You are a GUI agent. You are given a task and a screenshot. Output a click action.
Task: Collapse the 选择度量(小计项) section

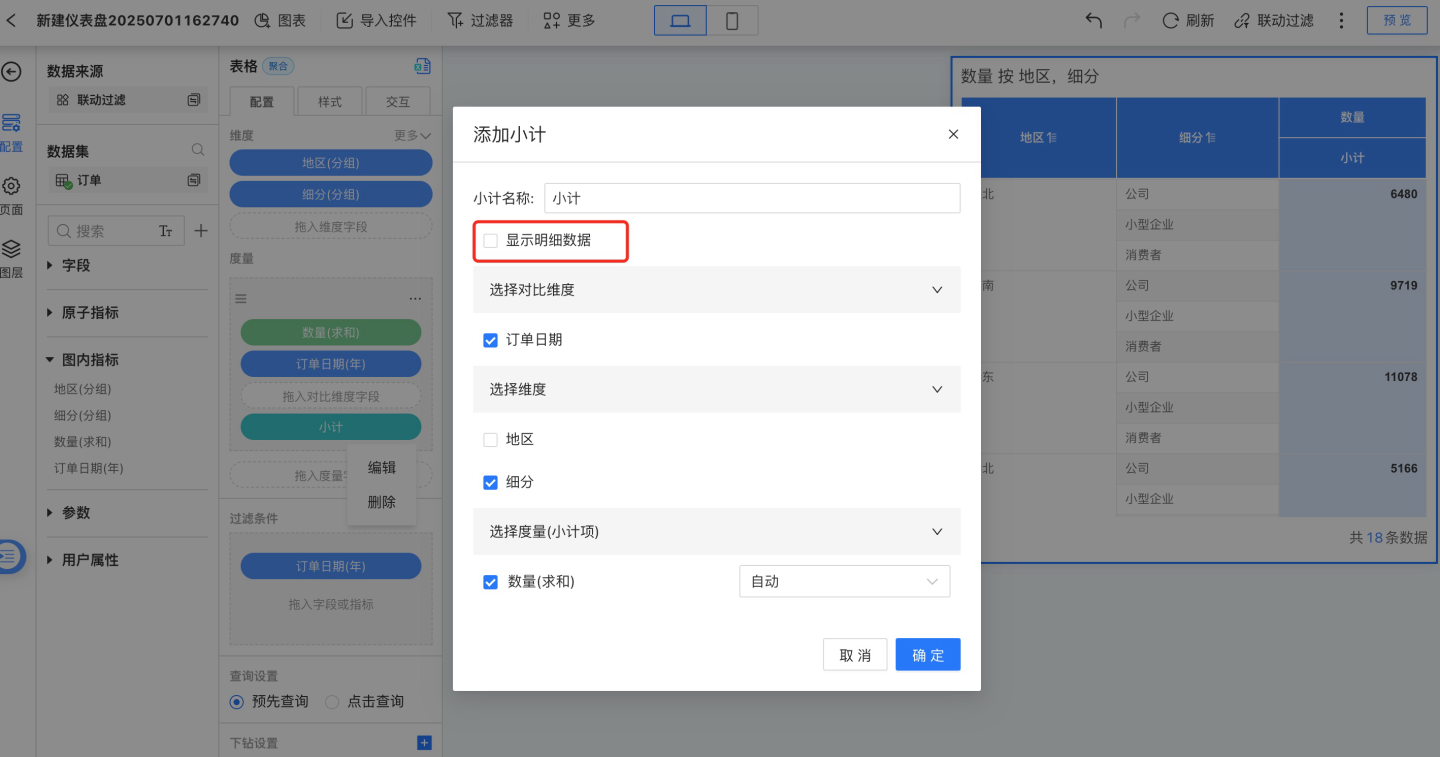click(937, 532)
